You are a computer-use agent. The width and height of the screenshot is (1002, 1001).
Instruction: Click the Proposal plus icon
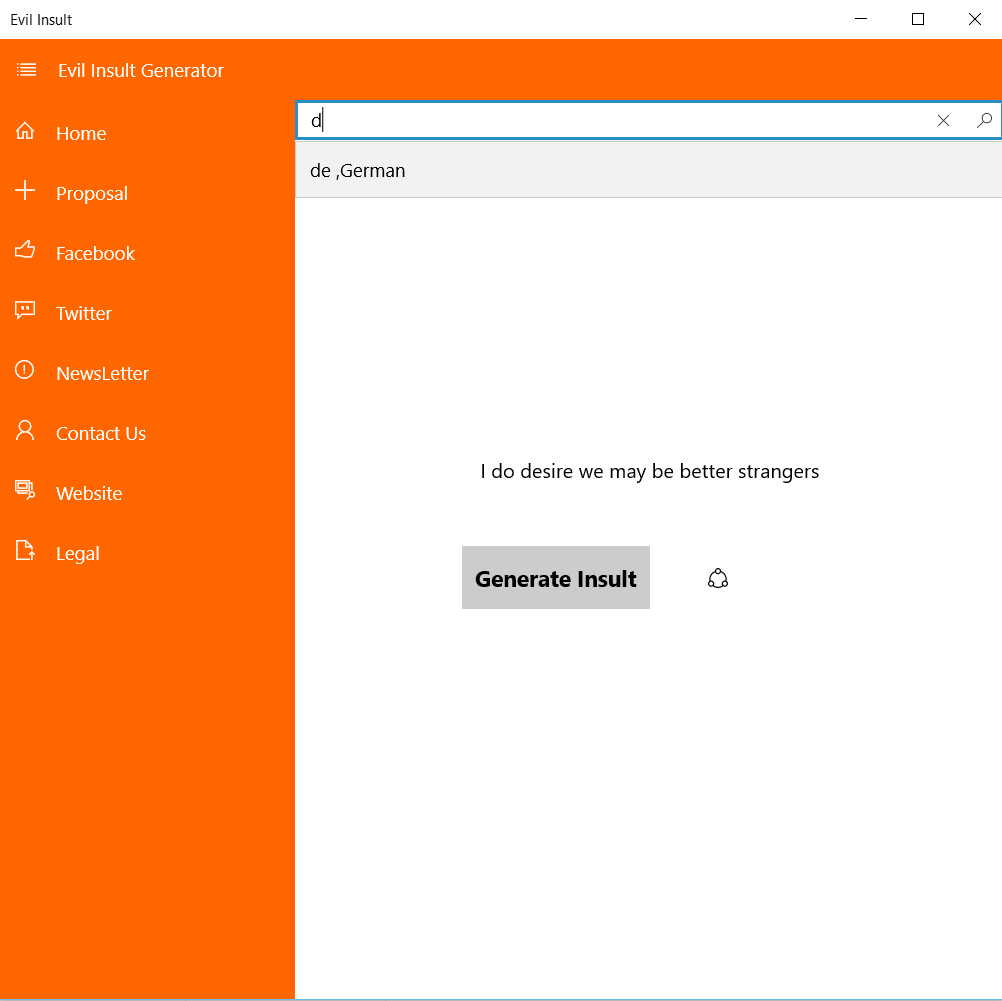25,190
